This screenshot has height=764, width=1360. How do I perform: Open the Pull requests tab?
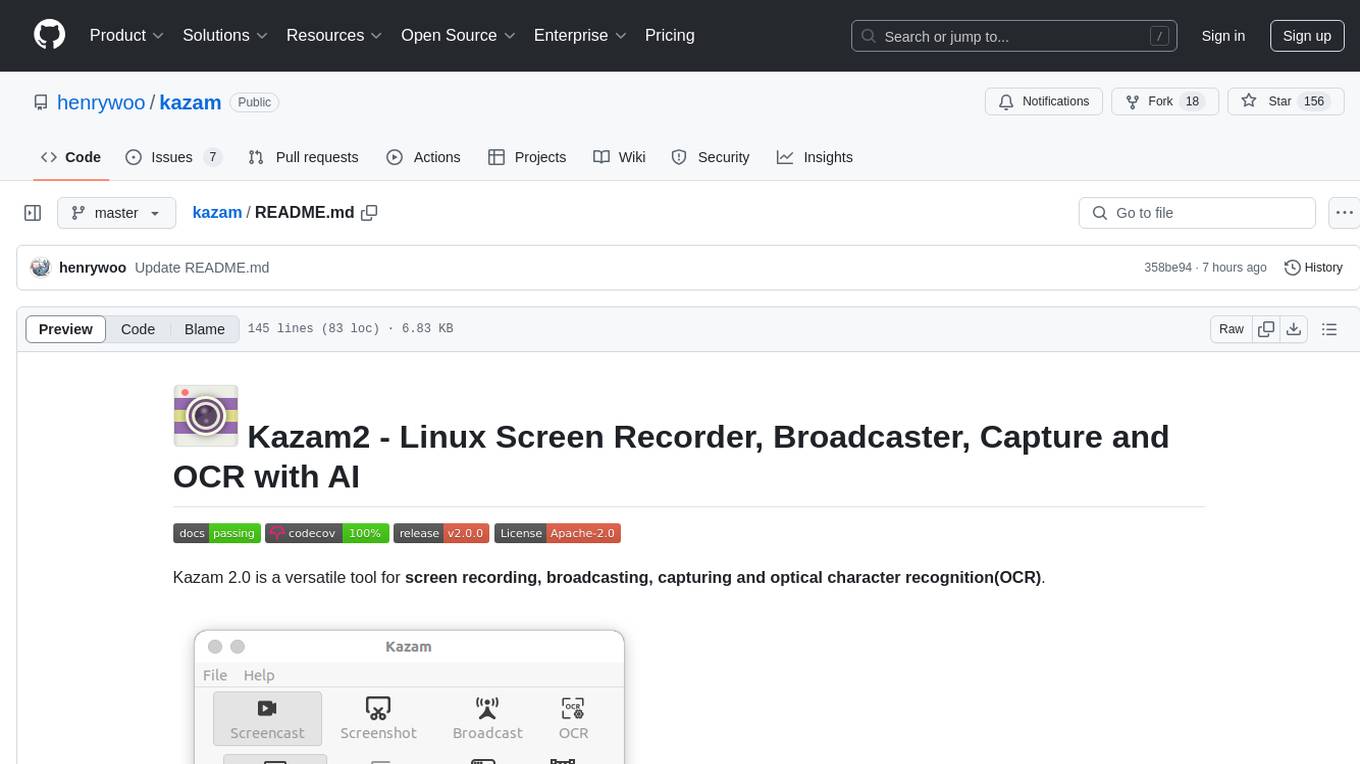point(303,157)
